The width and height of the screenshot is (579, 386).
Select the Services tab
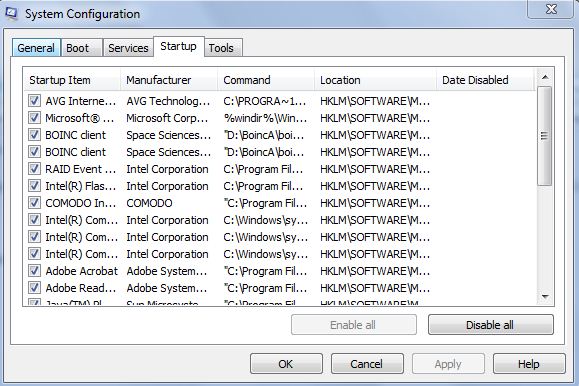pyautogui.click(x=128, y=48)
